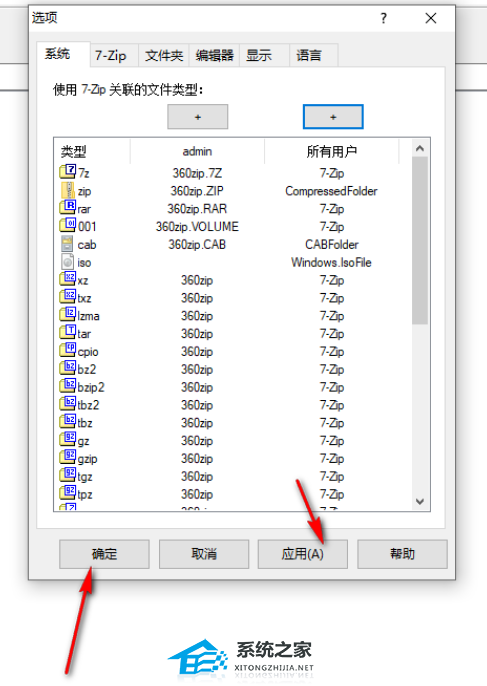Click the gzip file type icon

tap(68, 458)
